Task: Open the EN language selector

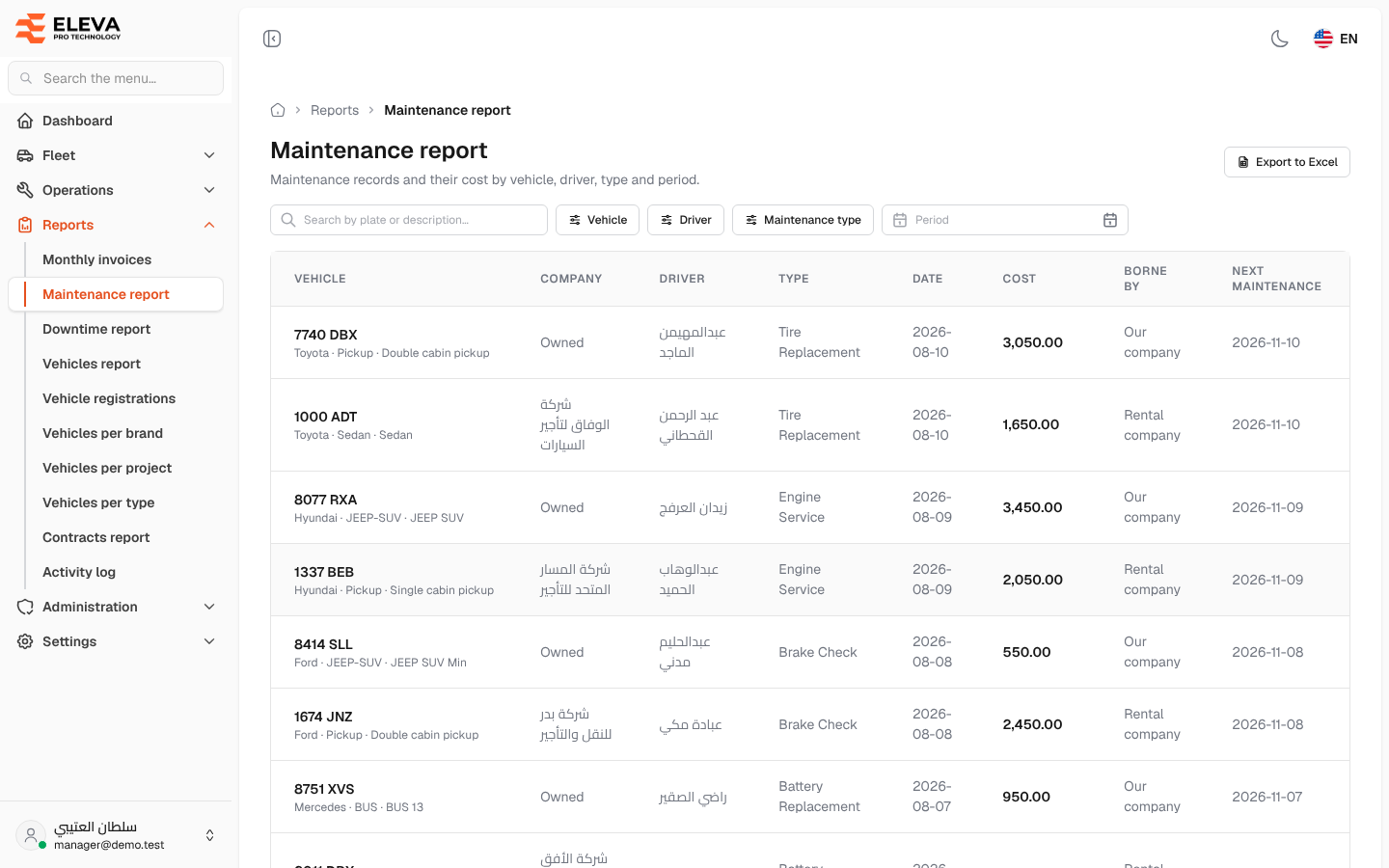Action: [1336, 39]
